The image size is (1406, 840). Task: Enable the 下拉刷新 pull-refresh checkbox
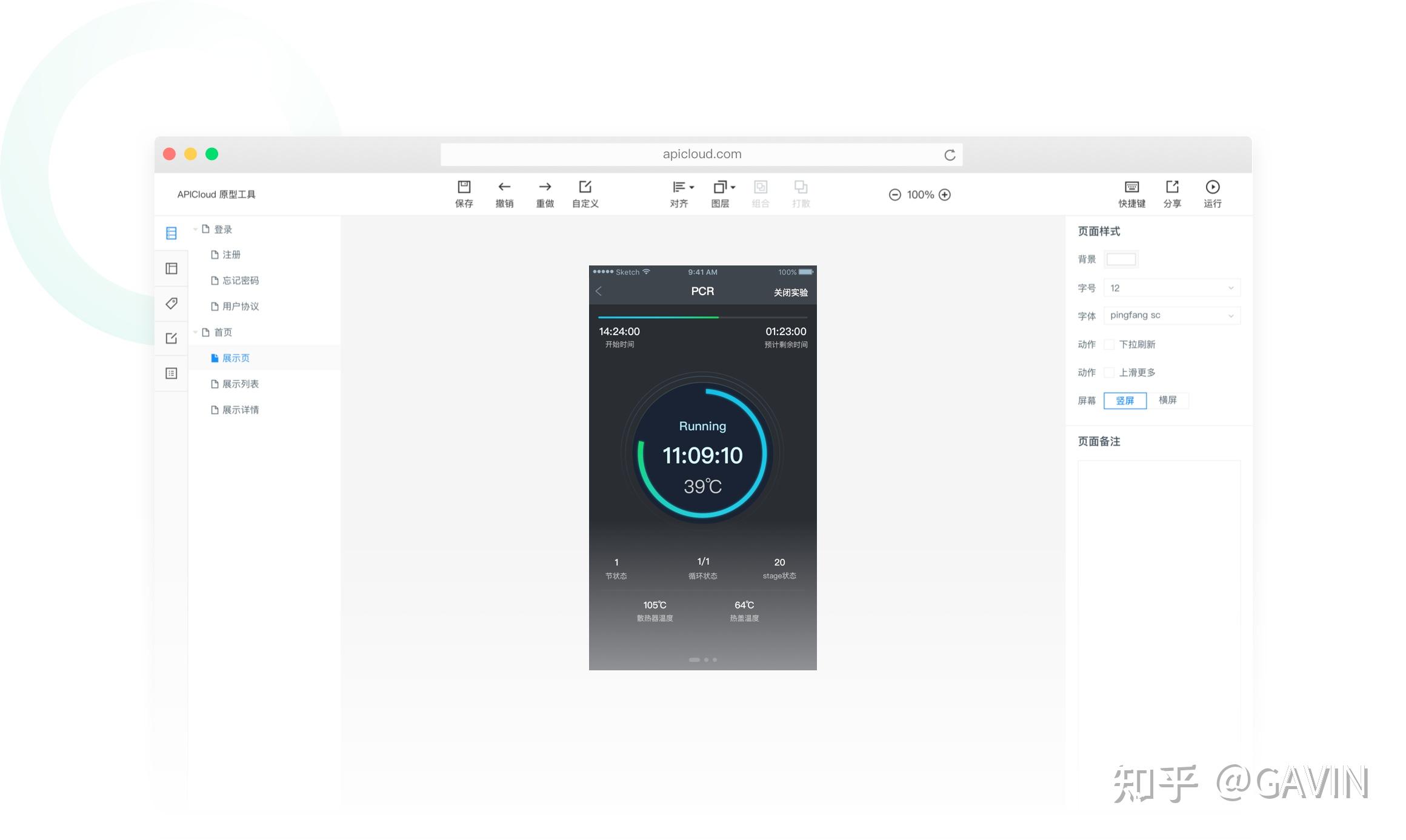(x=1109, y=344)
